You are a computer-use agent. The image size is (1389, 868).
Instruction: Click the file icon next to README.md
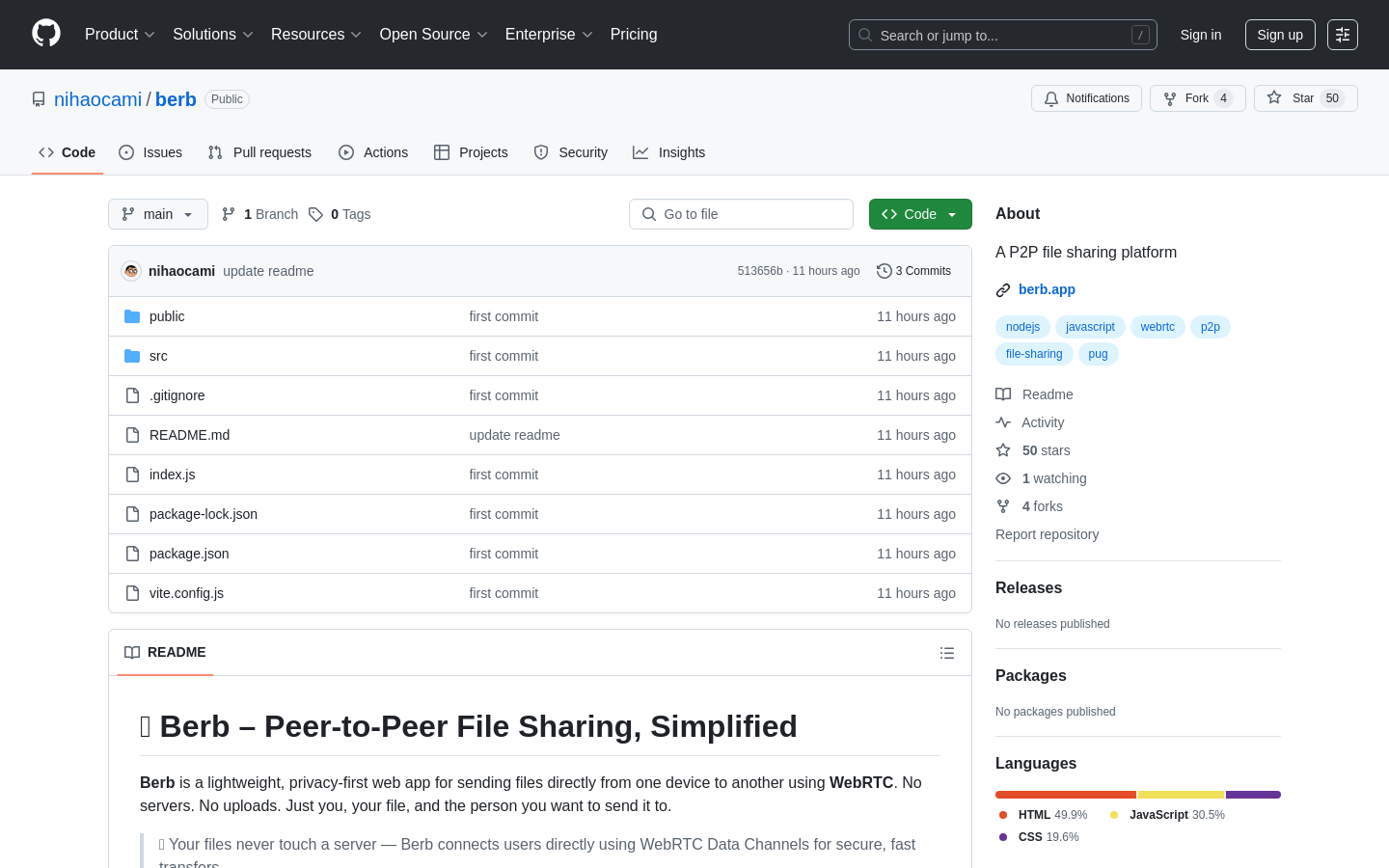tap(132, 435)
